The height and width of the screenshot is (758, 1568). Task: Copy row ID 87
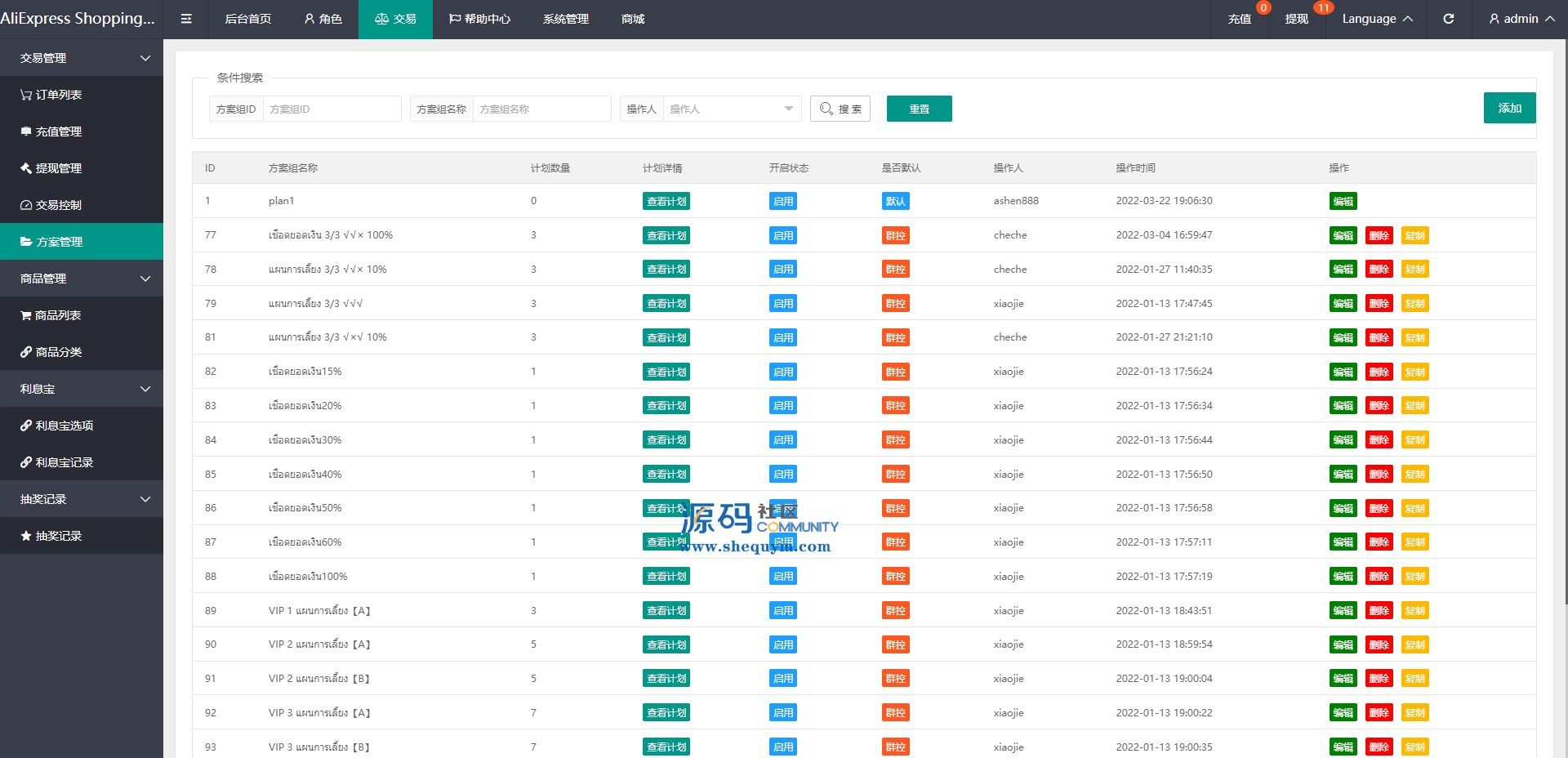coord(1415,542)
